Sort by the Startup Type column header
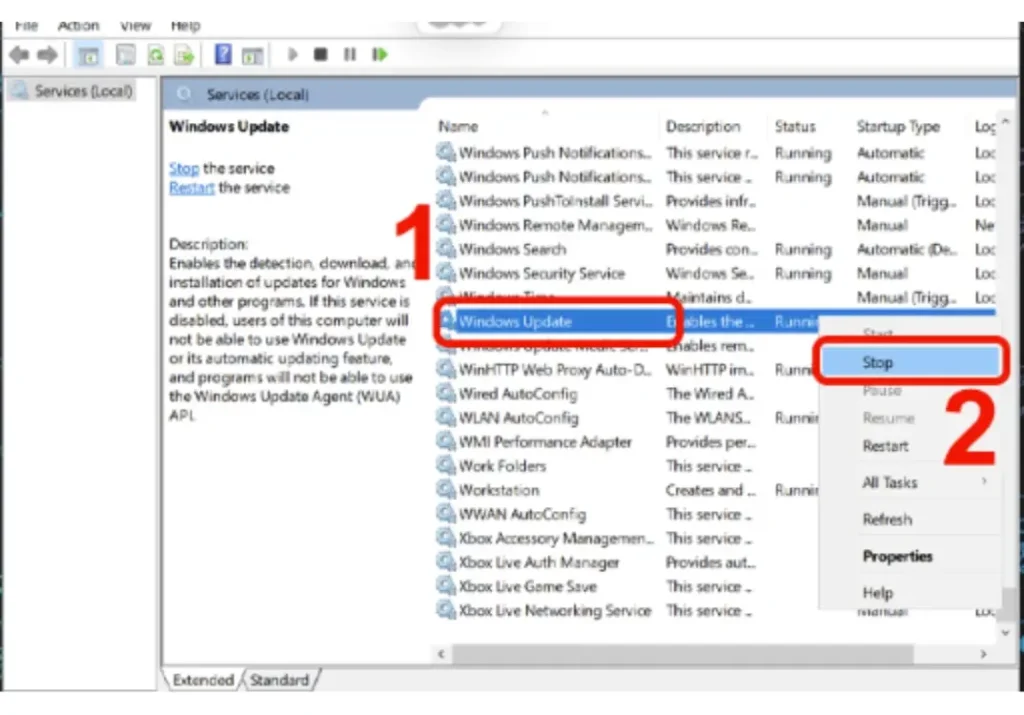Viewport: 1024px width, 715px height. click(x=898, y=127)
